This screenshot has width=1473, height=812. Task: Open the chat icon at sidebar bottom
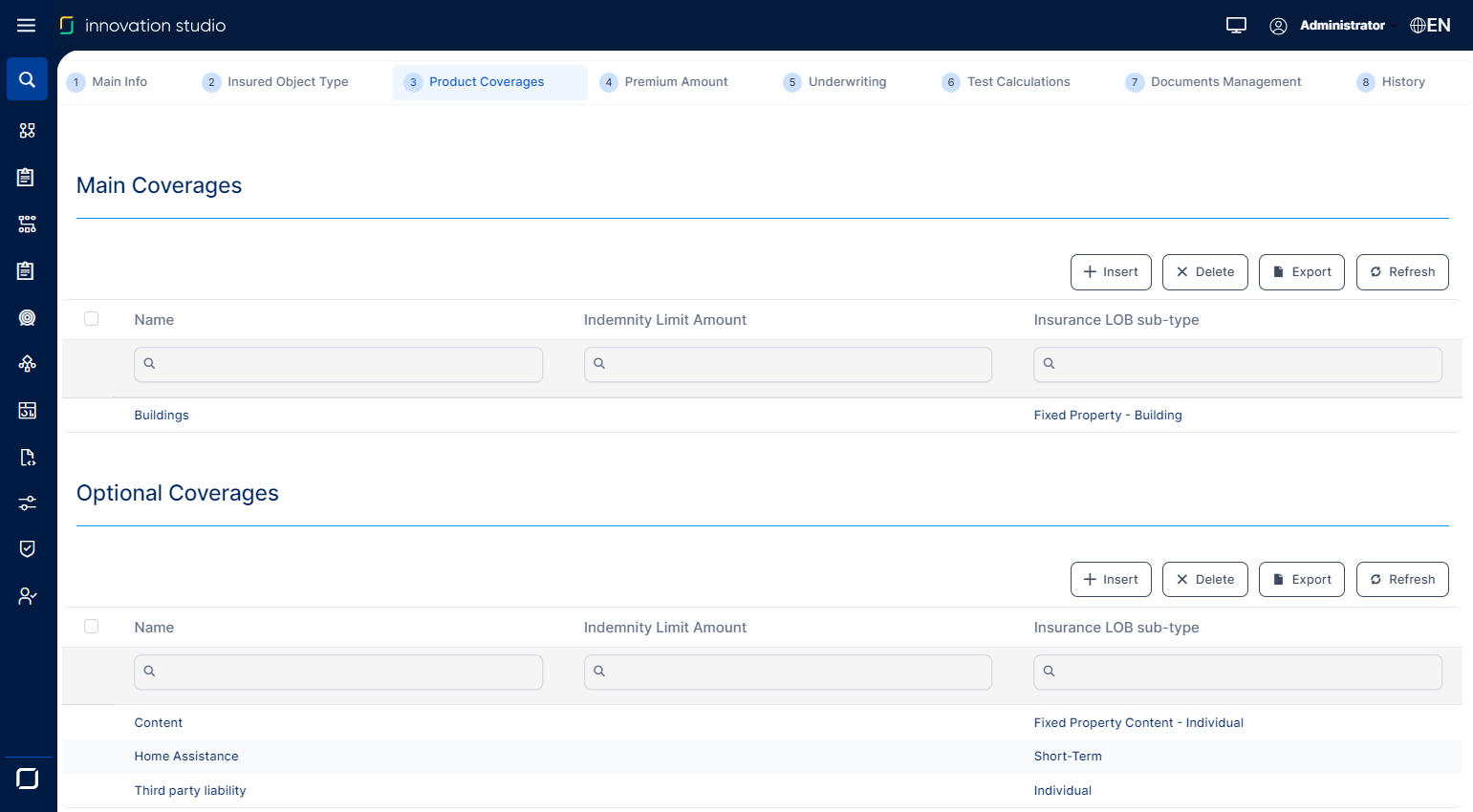(x=28, y=779)
